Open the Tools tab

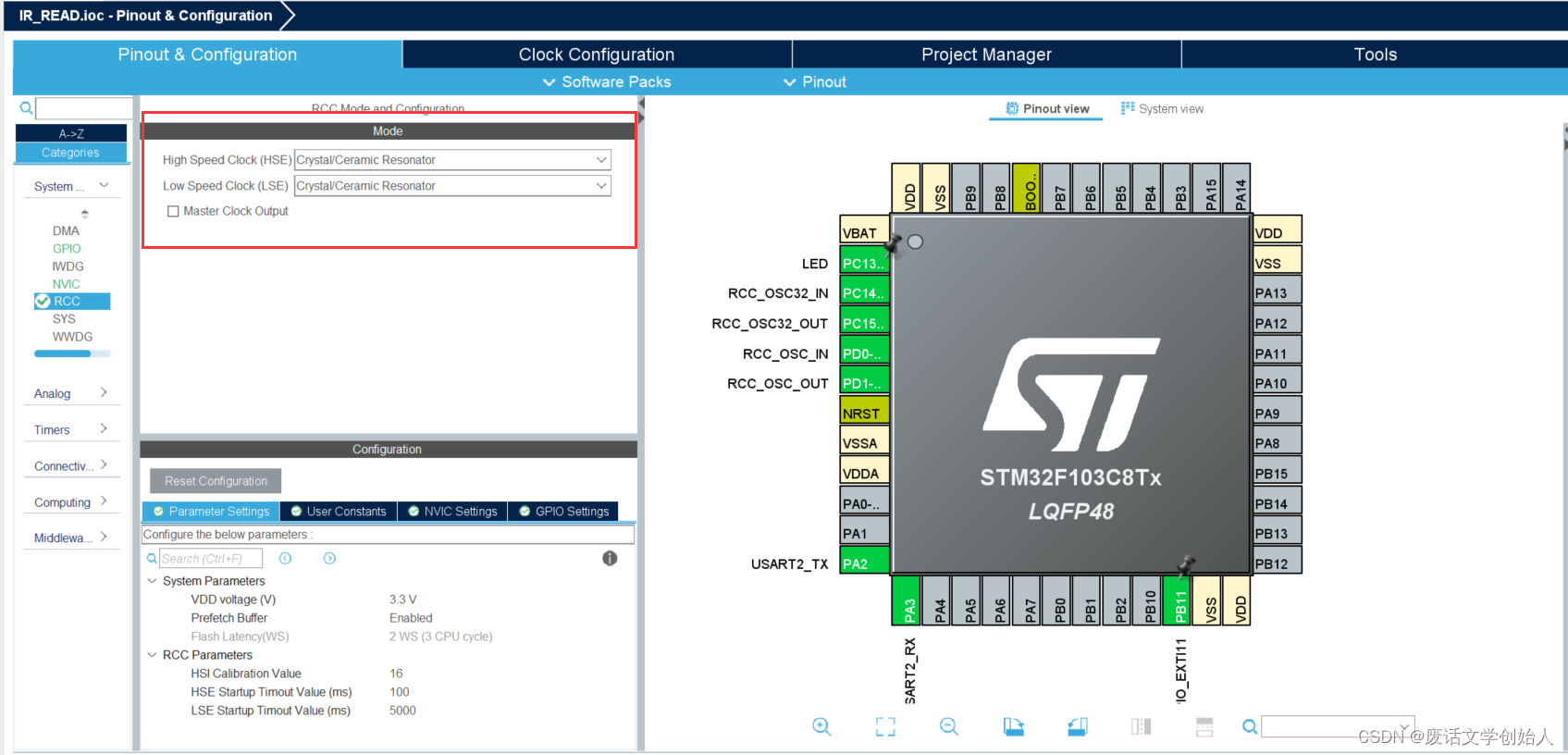click(1375, 55)
